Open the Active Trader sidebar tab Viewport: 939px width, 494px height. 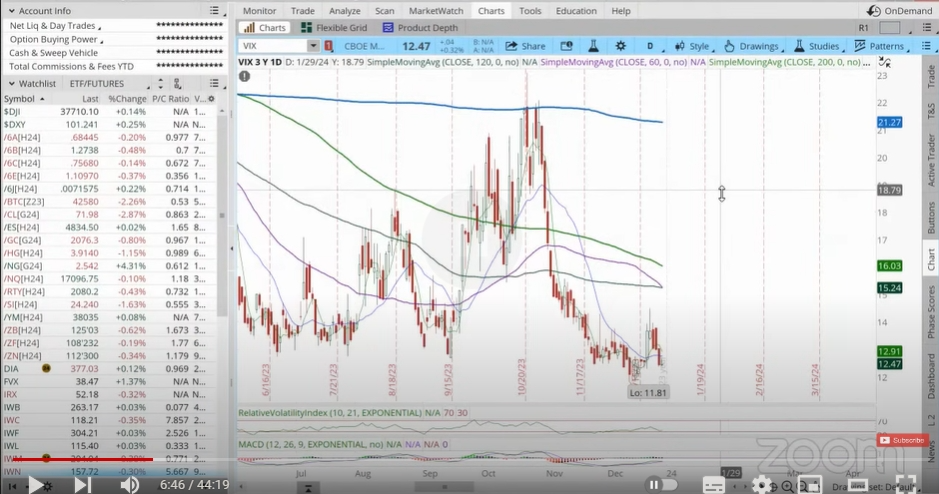[x=931, y=159]
